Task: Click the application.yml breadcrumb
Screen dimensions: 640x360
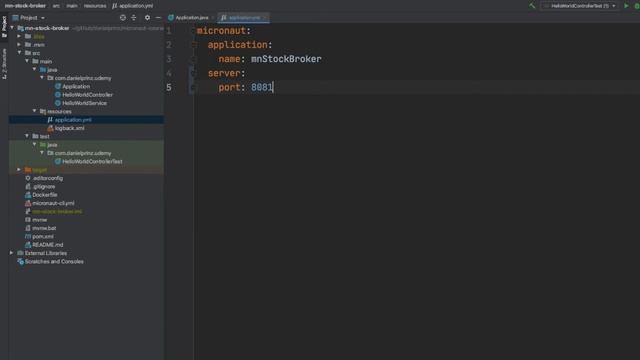Action: [133, 6]
